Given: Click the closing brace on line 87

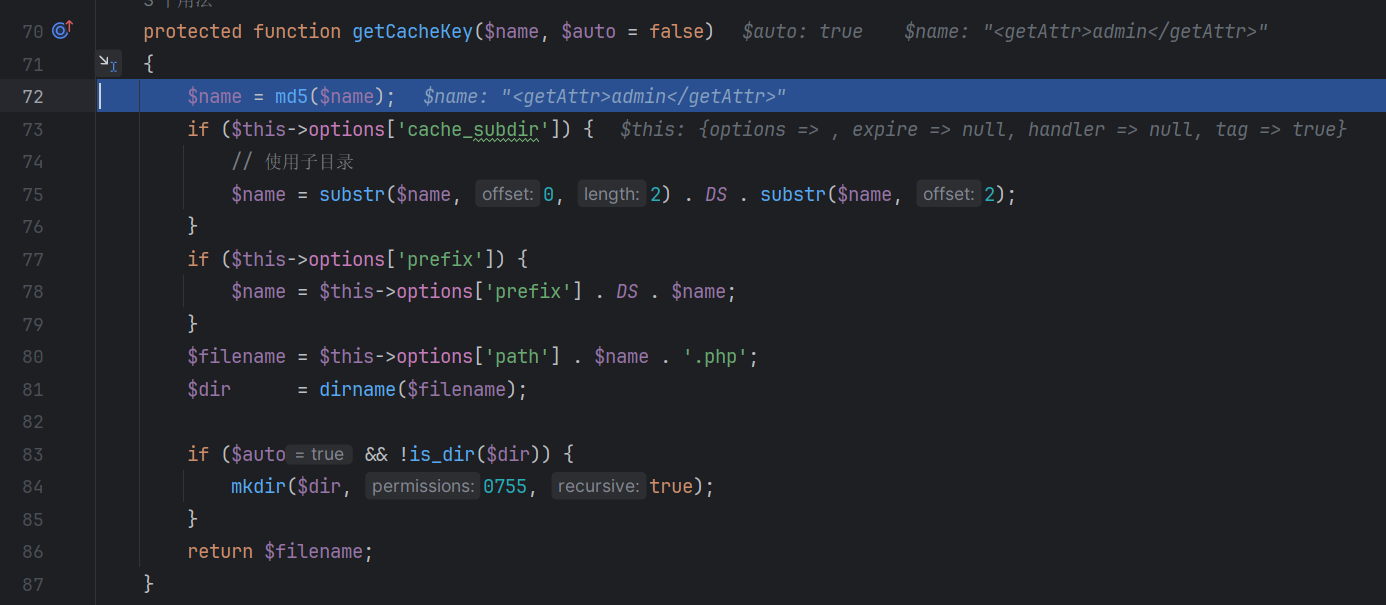Looking at the screenshot, I should pyautogui.click(x=149, y=583).
